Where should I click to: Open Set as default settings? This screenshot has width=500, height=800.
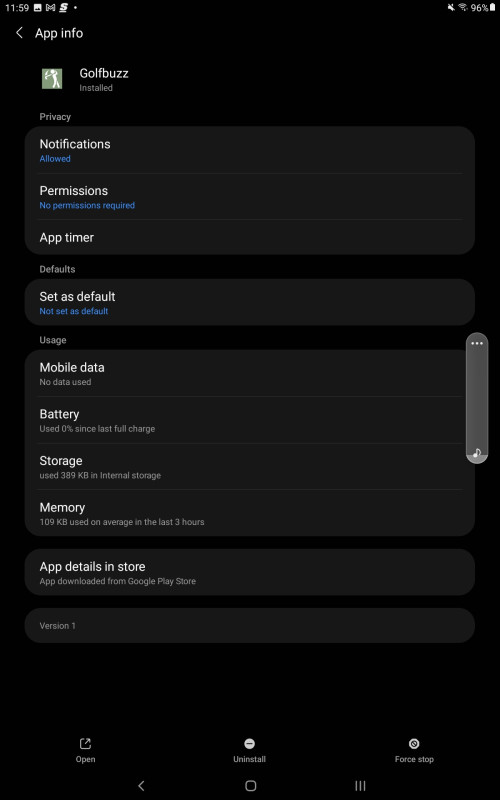pyautogui.click(x=250, y=302)
